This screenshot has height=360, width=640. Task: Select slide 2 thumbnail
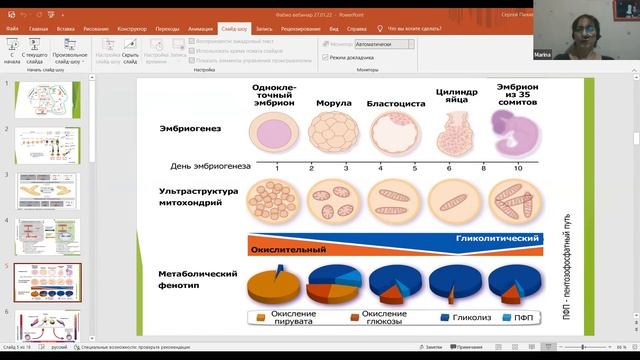pyautogui.click(x=48, y=145)
